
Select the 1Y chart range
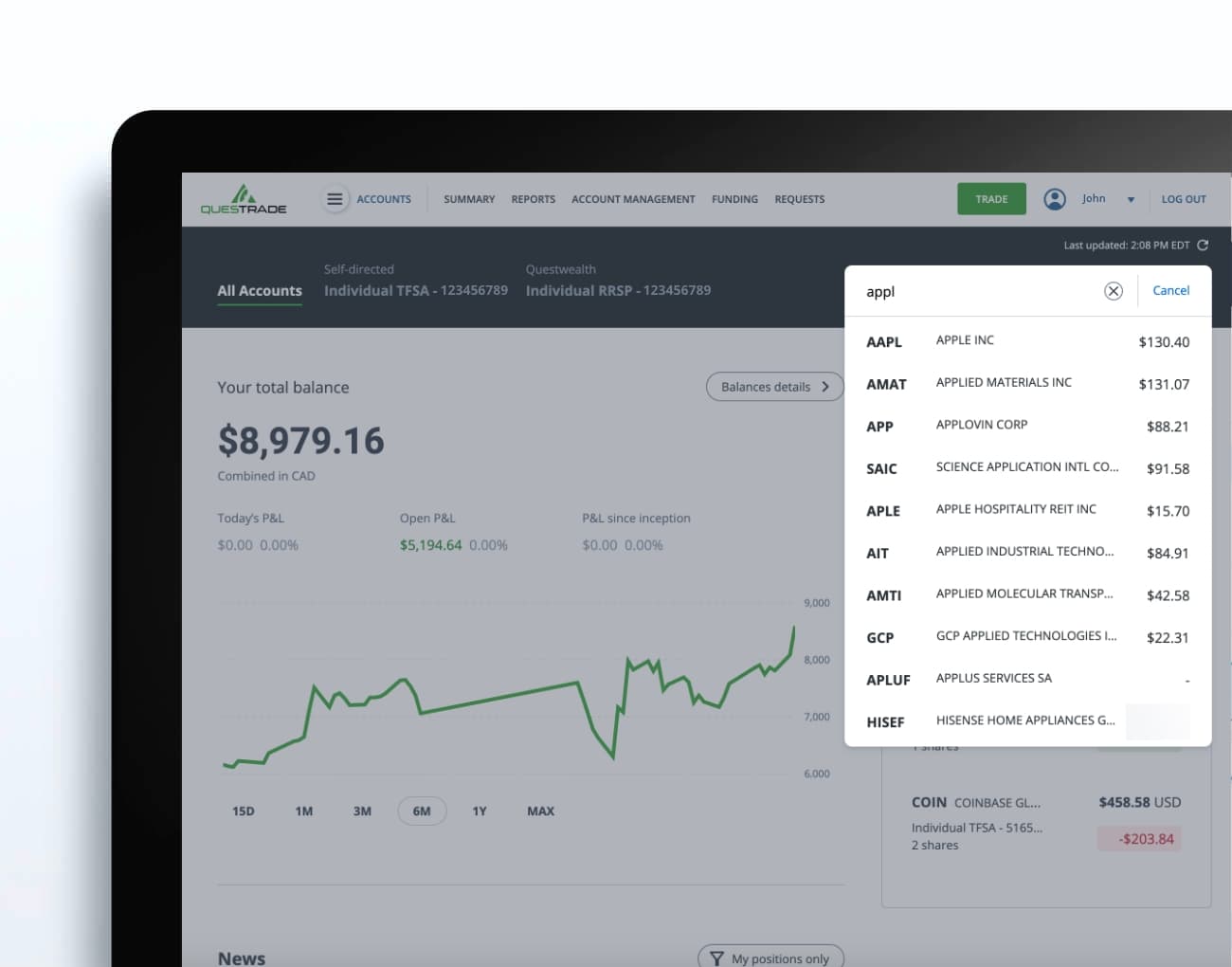[480, 812]
